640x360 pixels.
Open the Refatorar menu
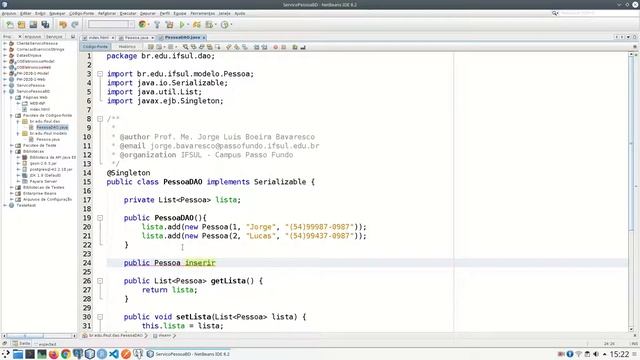(107, 13)
